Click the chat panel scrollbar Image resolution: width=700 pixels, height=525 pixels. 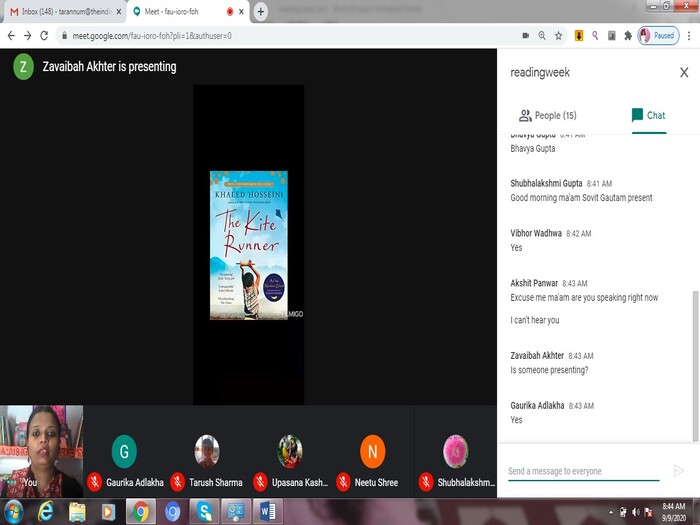point(695,366)
